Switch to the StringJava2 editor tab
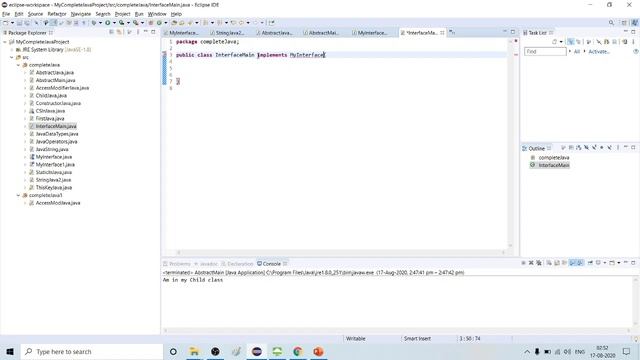The height and width of the screenshot is (360, 640). point(229,33)
